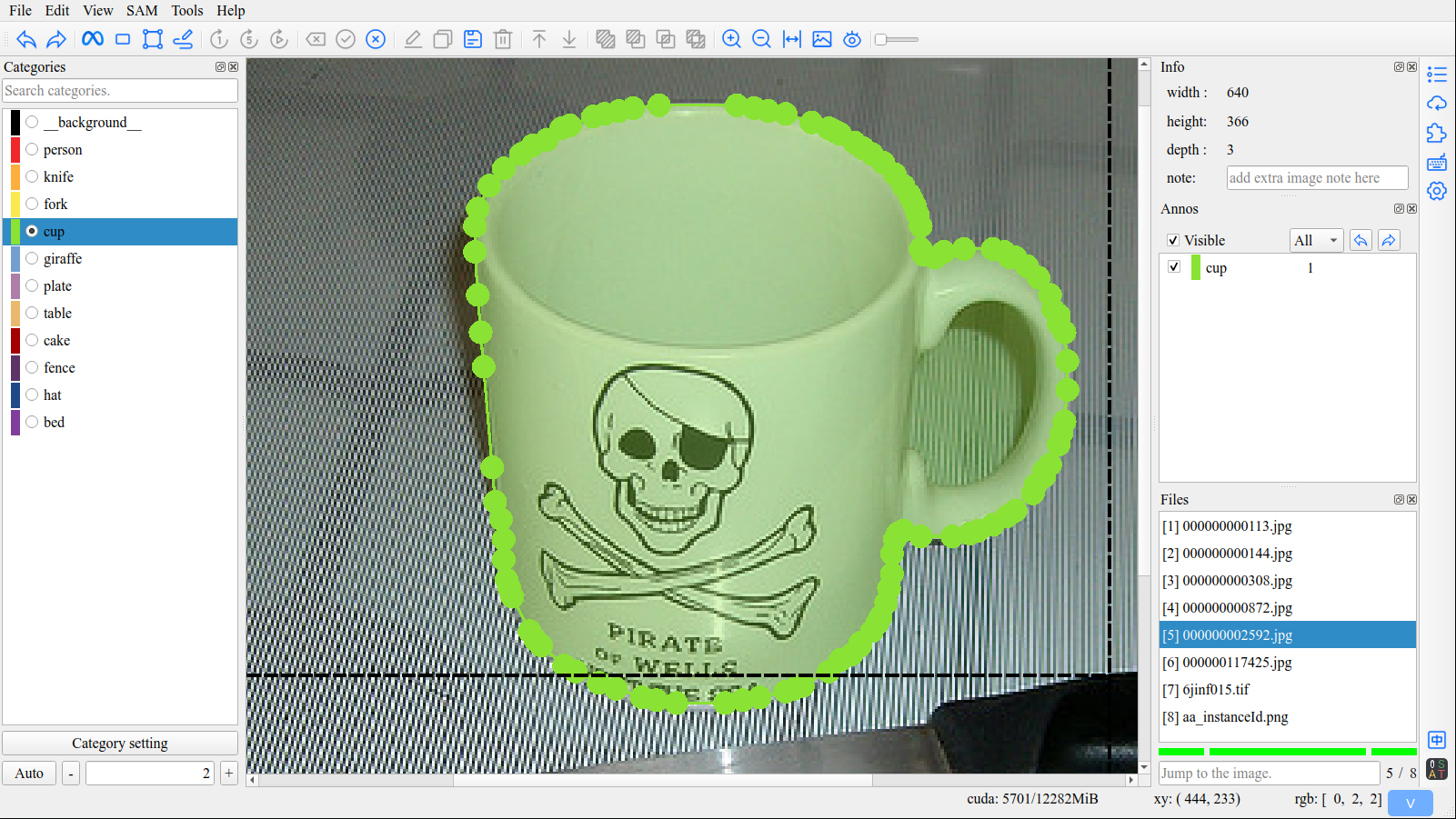The width and height of the screenshot is (1456, 819).
Task: Select the person category radio button
Action: point(32,149)
